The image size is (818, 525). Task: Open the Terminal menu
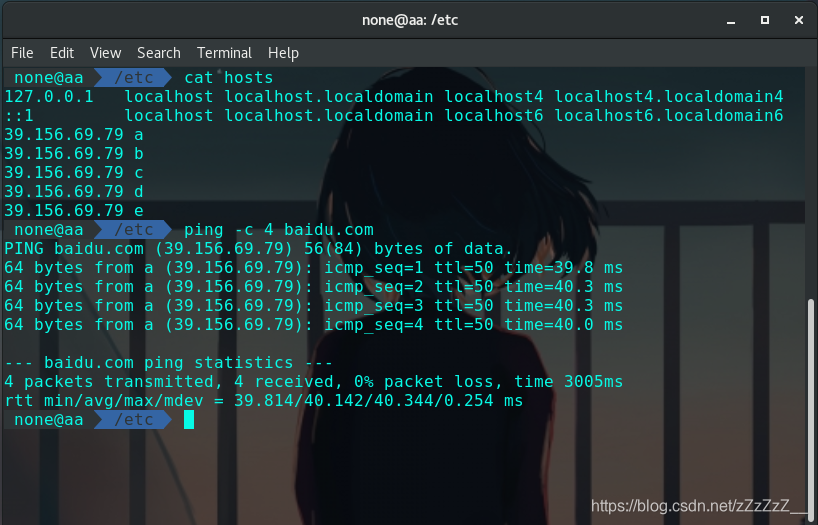pos(224,53)
